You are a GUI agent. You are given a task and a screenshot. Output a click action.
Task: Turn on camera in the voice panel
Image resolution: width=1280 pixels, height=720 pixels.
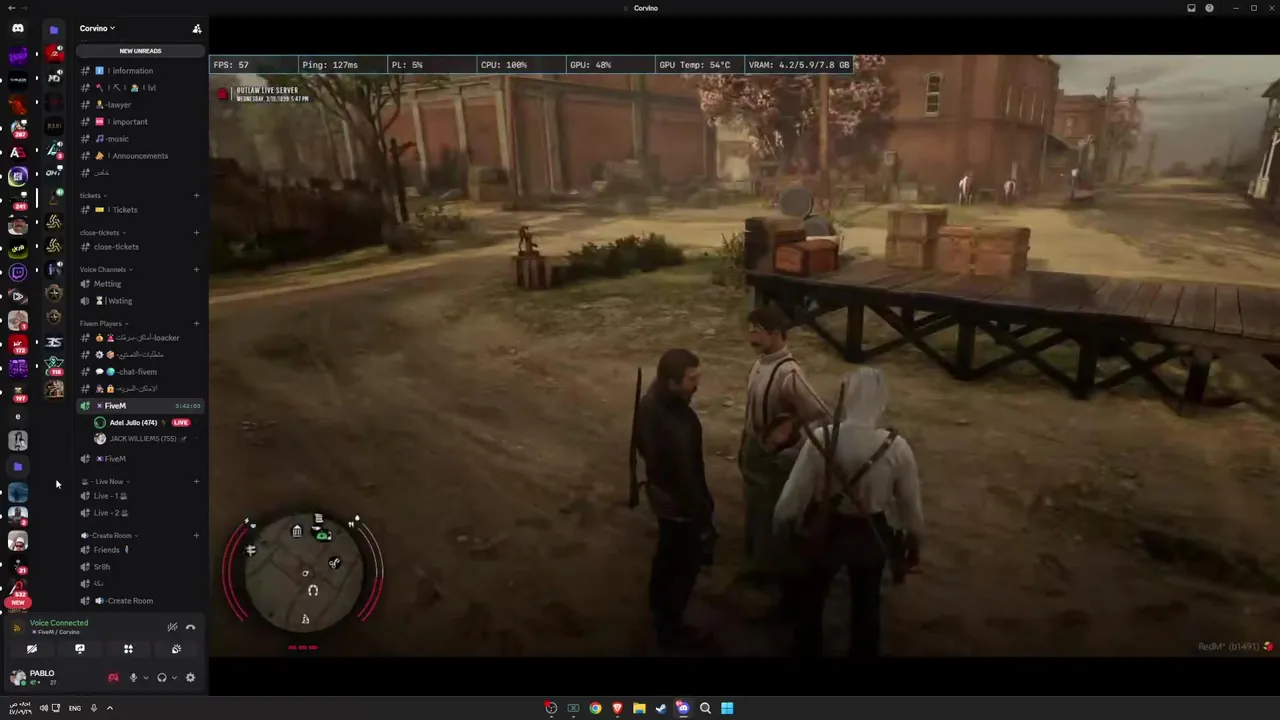[32, 649]
